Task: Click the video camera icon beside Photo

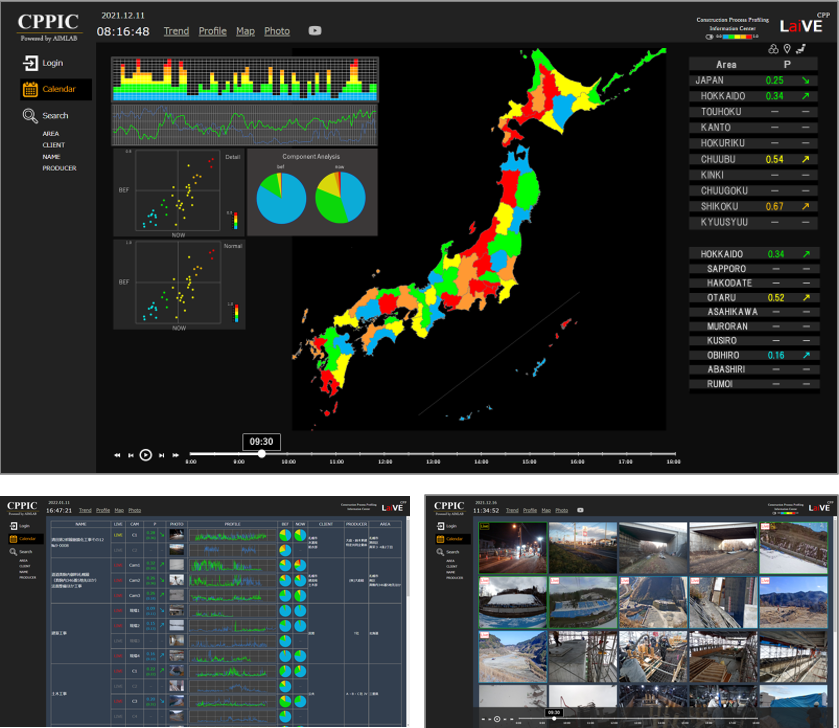Action: click(x=315, y=31)
